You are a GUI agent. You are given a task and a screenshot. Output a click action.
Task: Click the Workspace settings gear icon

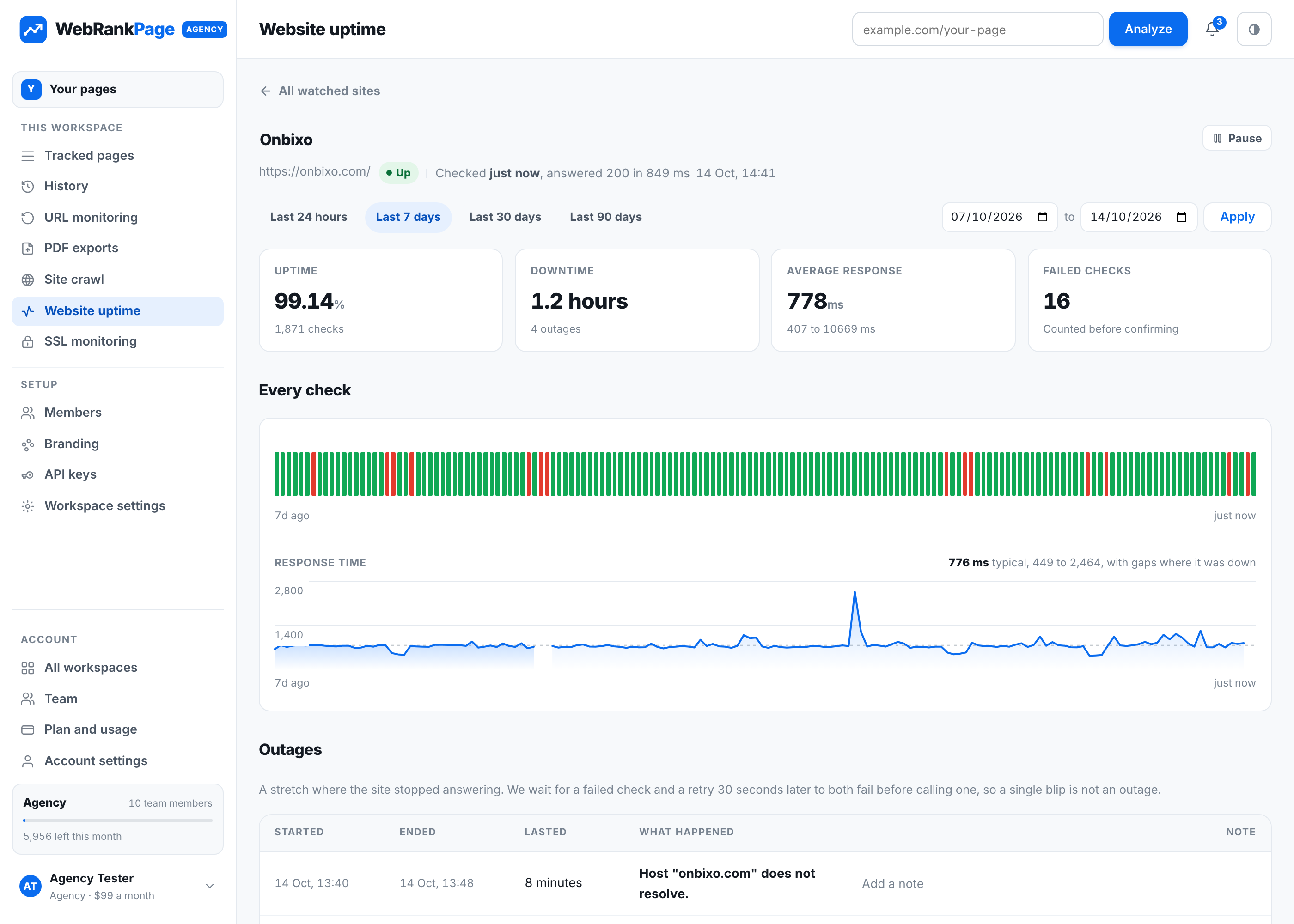pos(27,506)
